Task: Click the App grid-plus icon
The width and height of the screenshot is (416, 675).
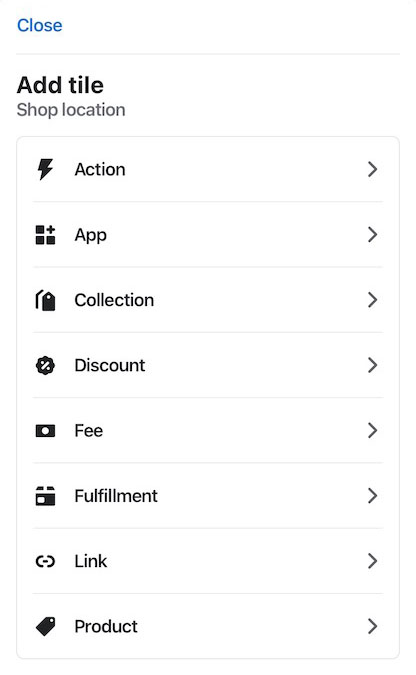Action: (45, 235)
